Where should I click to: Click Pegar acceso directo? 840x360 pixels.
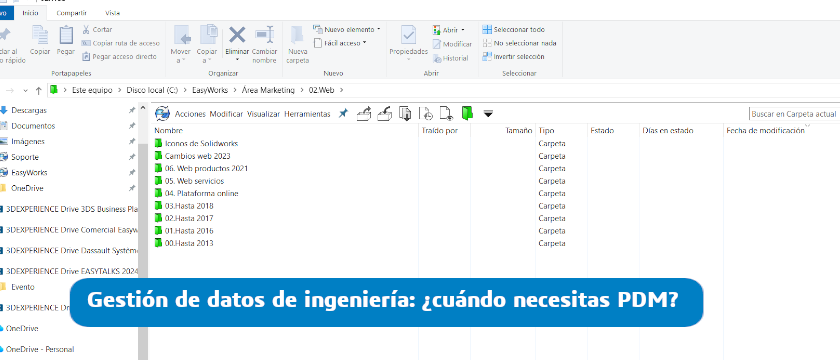click(119, 56)
